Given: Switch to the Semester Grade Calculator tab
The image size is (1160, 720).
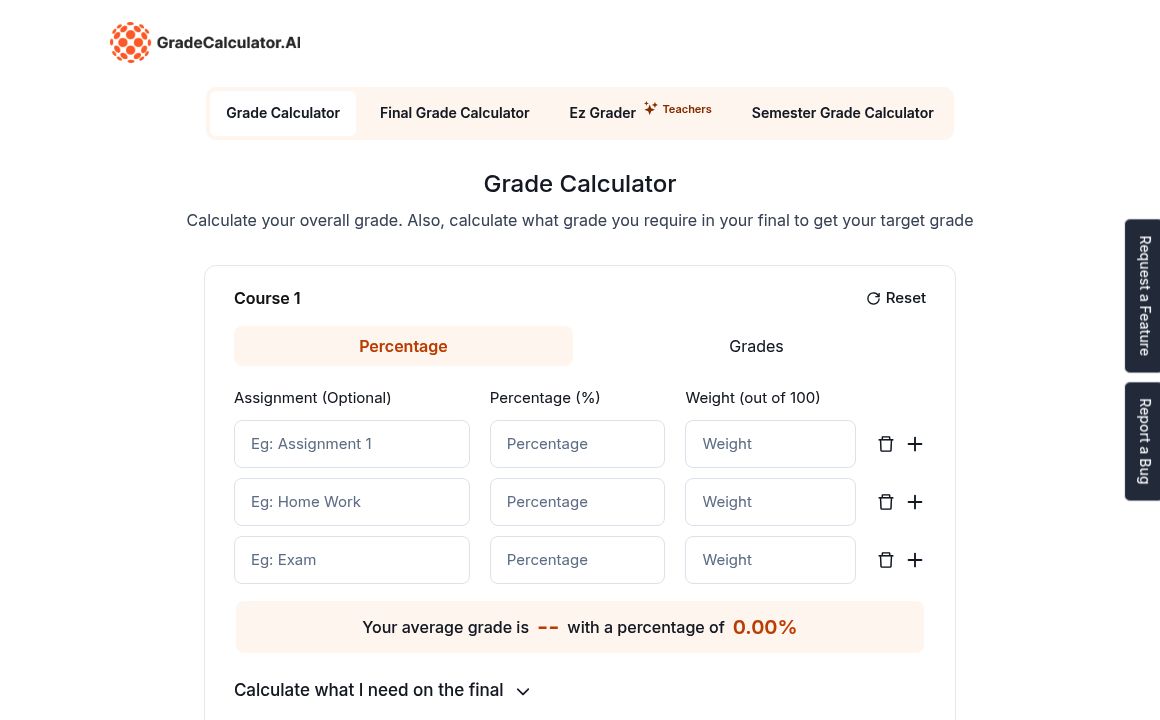Looking at the screenshot, I should pos(842,113).
